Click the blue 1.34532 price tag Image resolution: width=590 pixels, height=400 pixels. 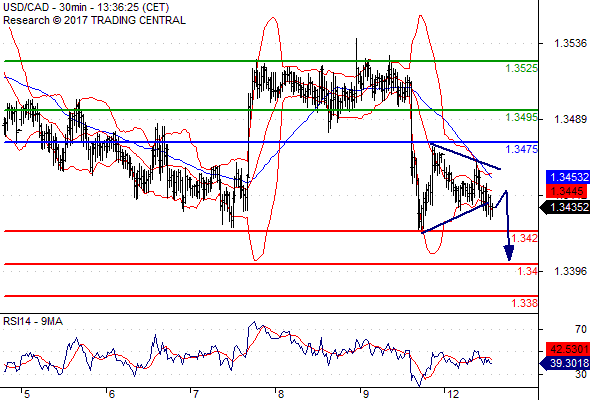(568, 177)
